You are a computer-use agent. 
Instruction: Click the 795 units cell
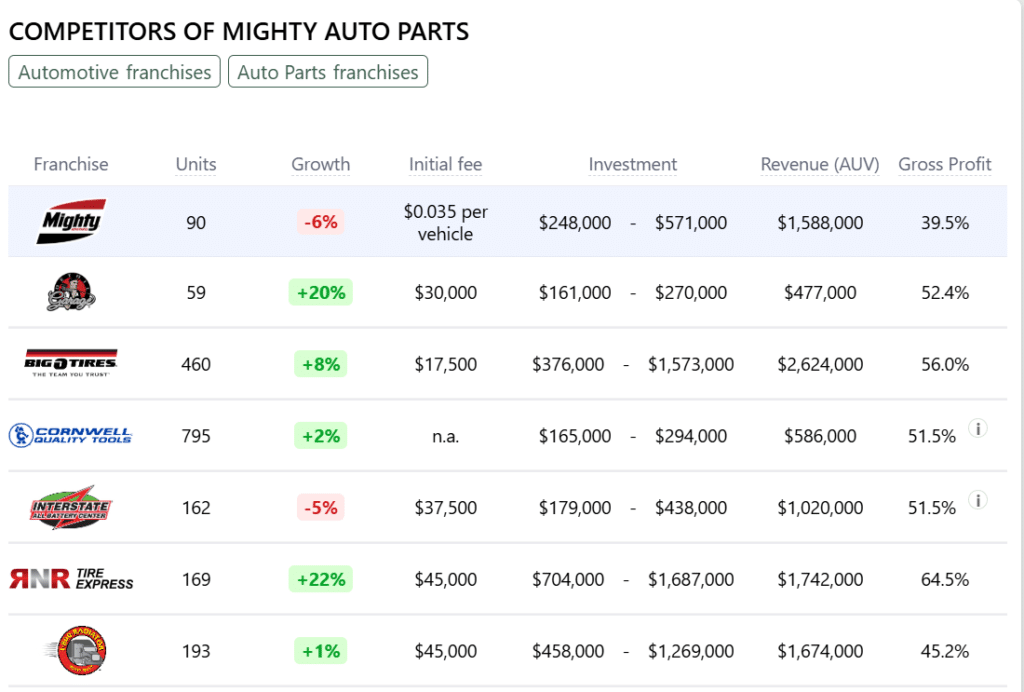196,436
